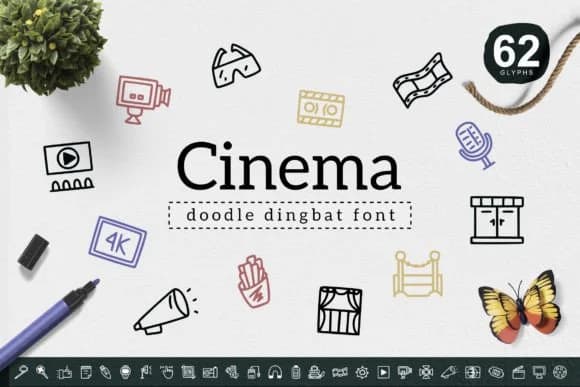Click the clapperboard icon in bottom strip
Viewport: 580px width, 387px height.
518,372
